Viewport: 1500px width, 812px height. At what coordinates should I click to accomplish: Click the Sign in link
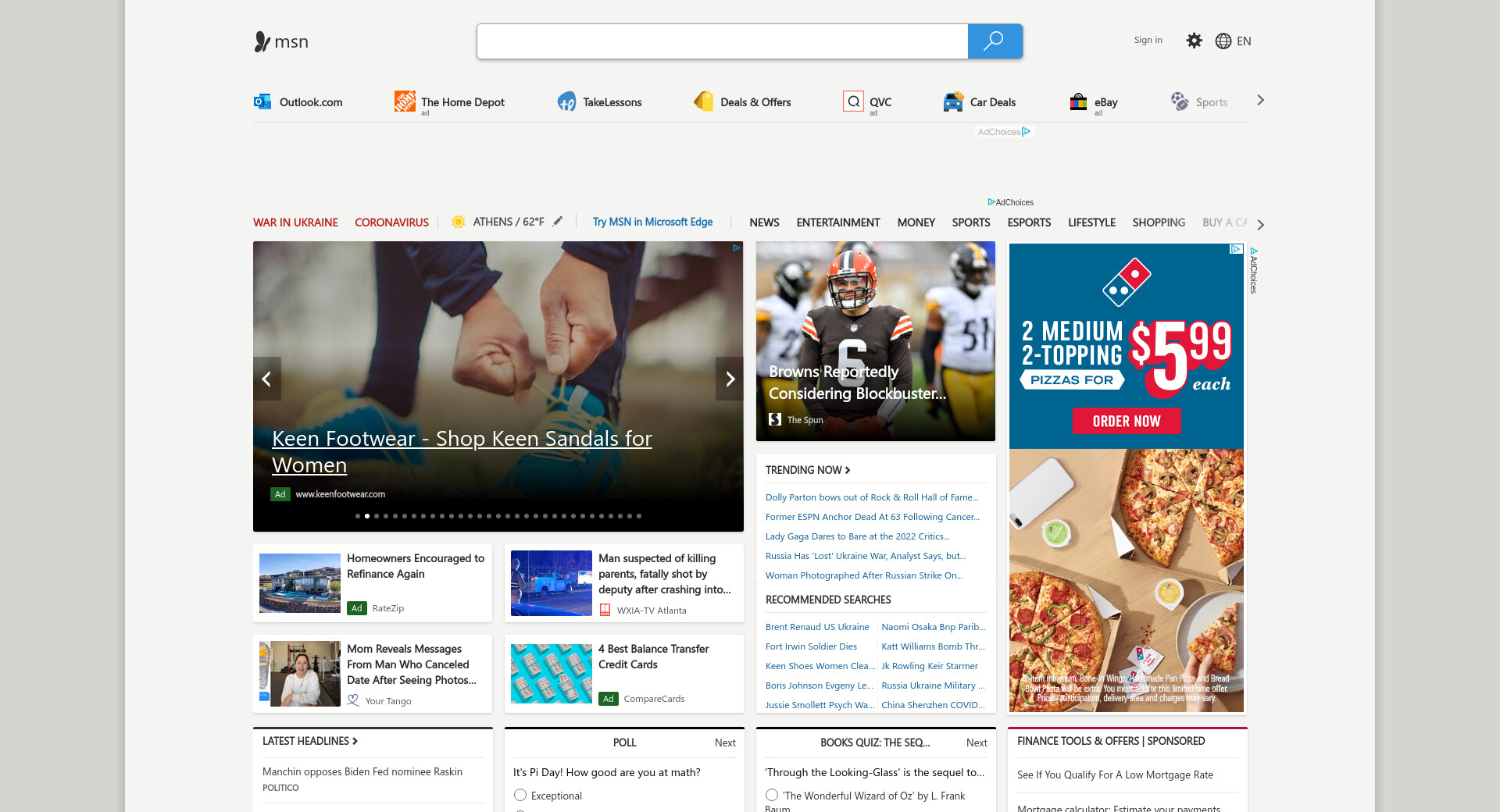[x=1148, y=40]
